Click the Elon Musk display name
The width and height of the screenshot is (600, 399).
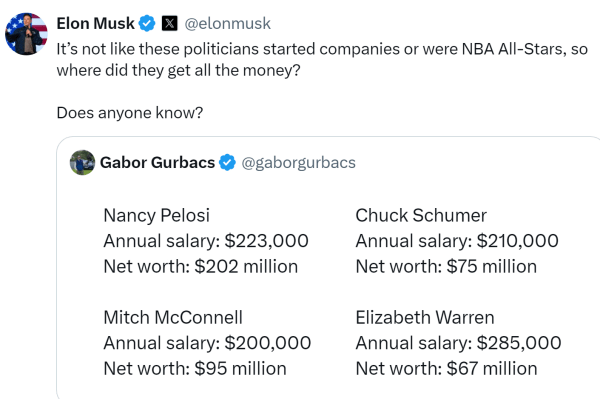pos(96,23)
